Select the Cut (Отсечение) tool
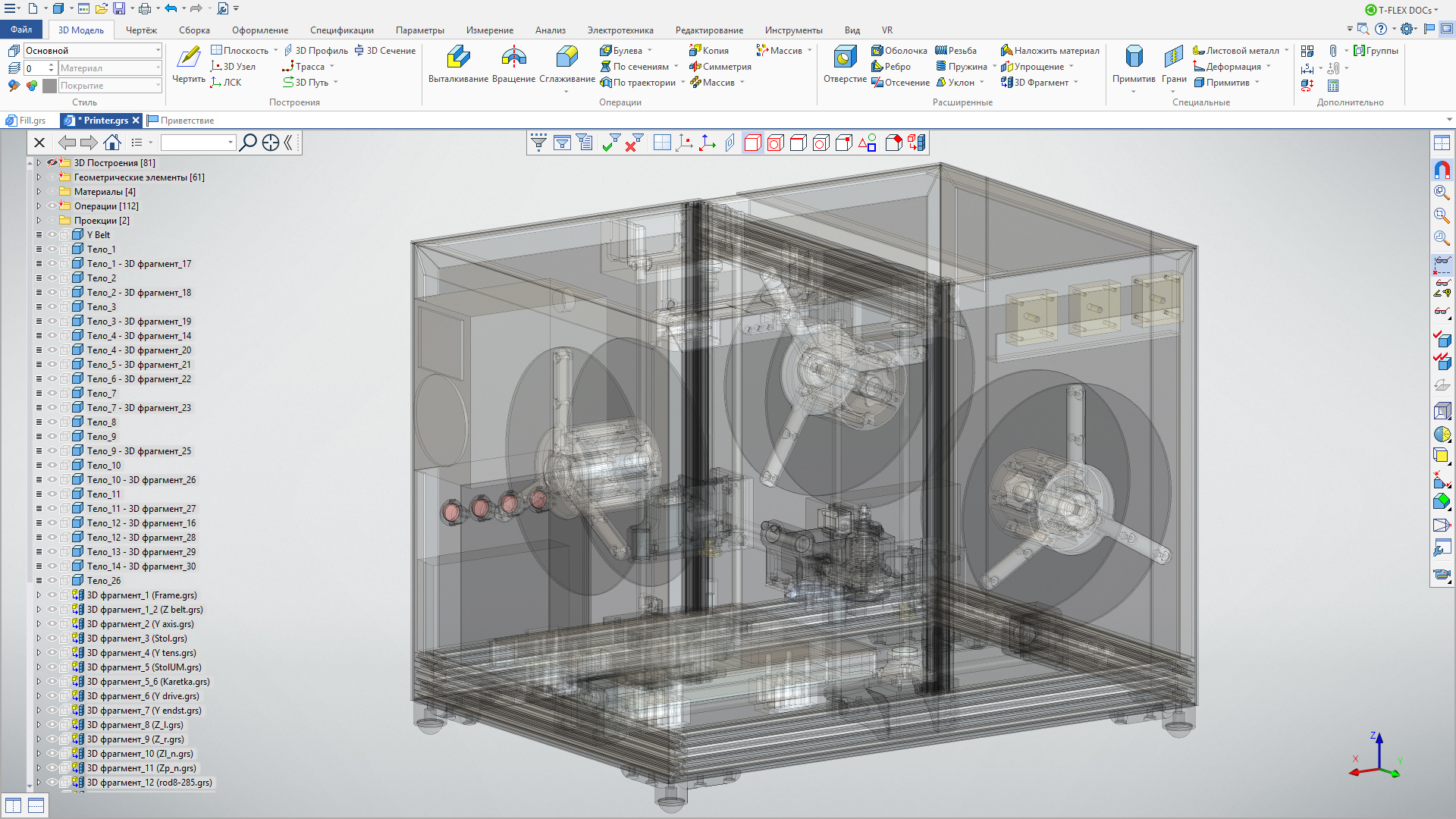Screen dimensions: 1456x819 [900, 83]
